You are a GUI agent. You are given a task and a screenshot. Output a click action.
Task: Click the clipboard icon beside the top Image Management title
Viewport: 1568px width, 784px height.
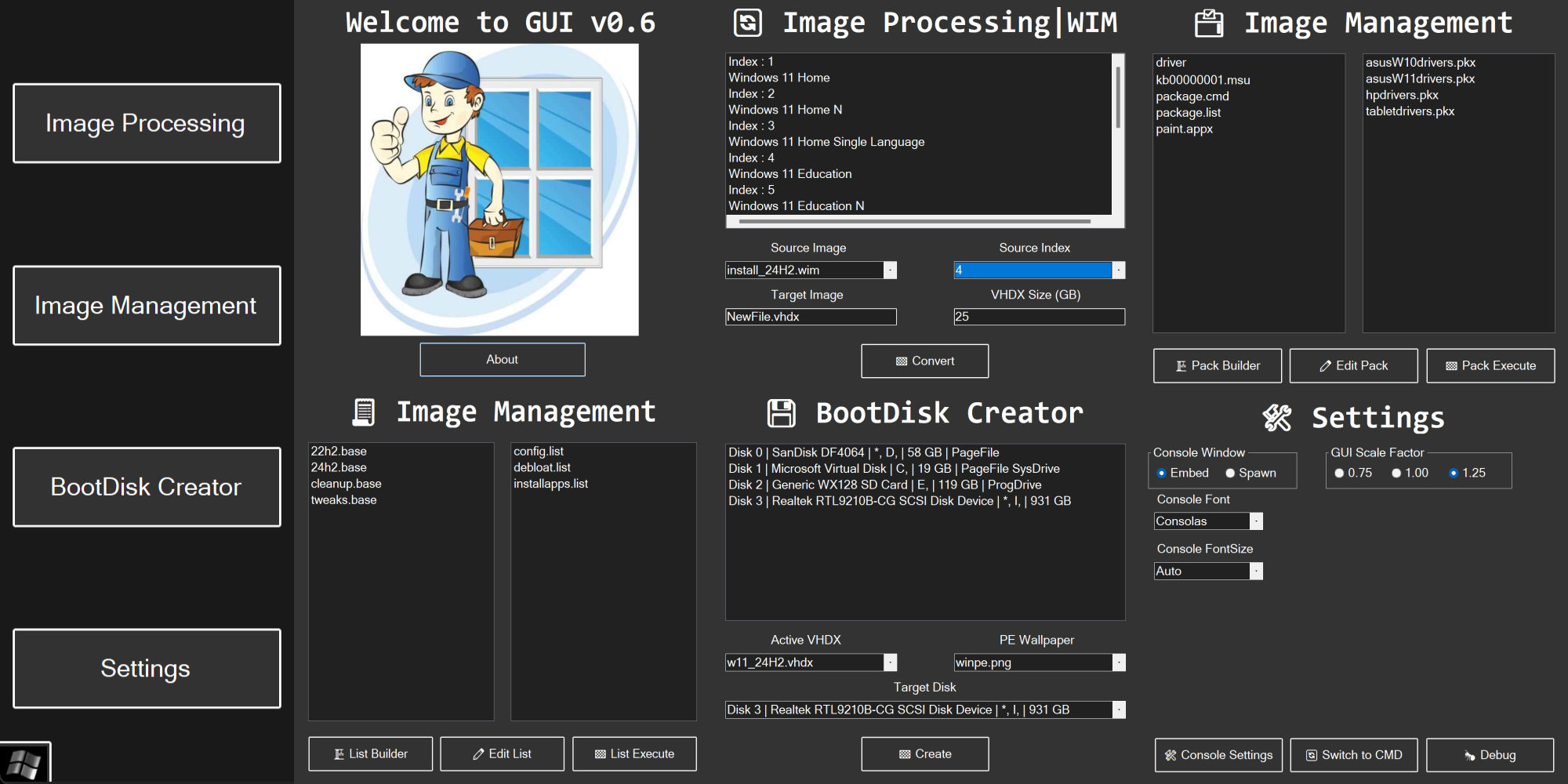(x=1208, y=23)
